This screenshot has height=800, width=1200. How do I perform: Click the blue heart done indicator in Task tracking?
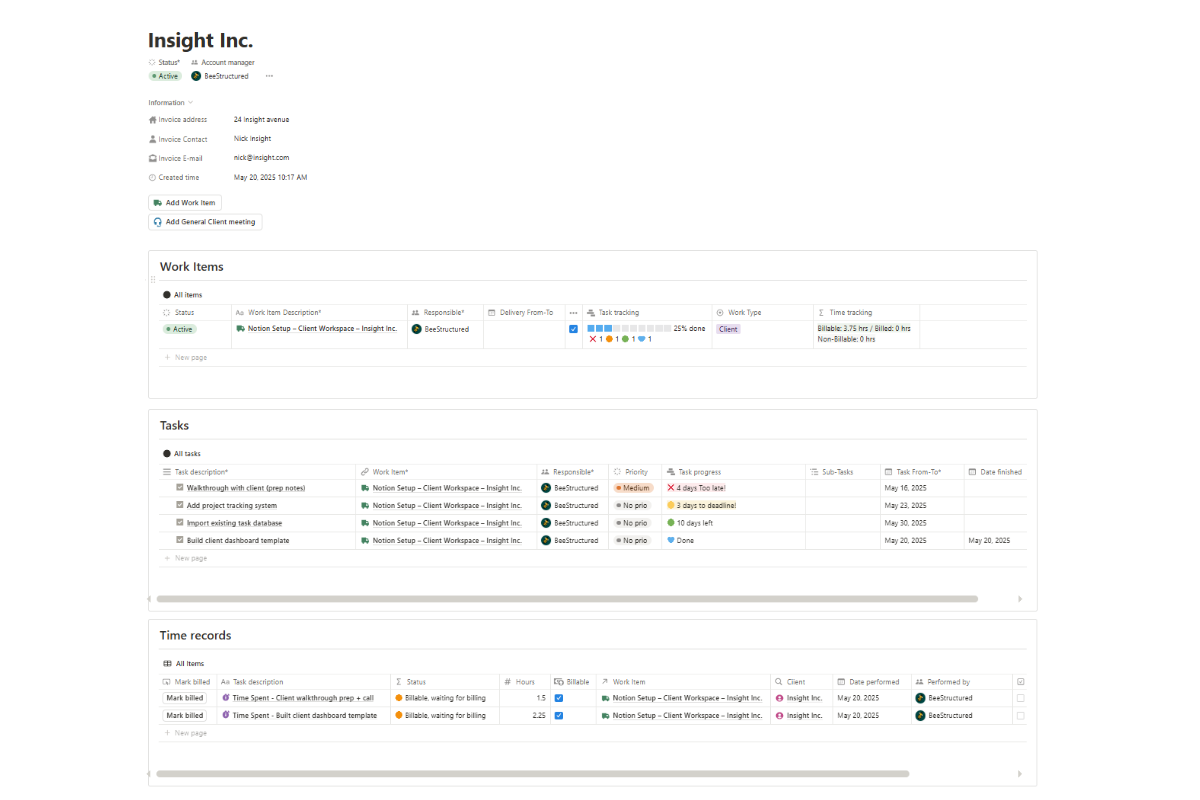[641, 339]
